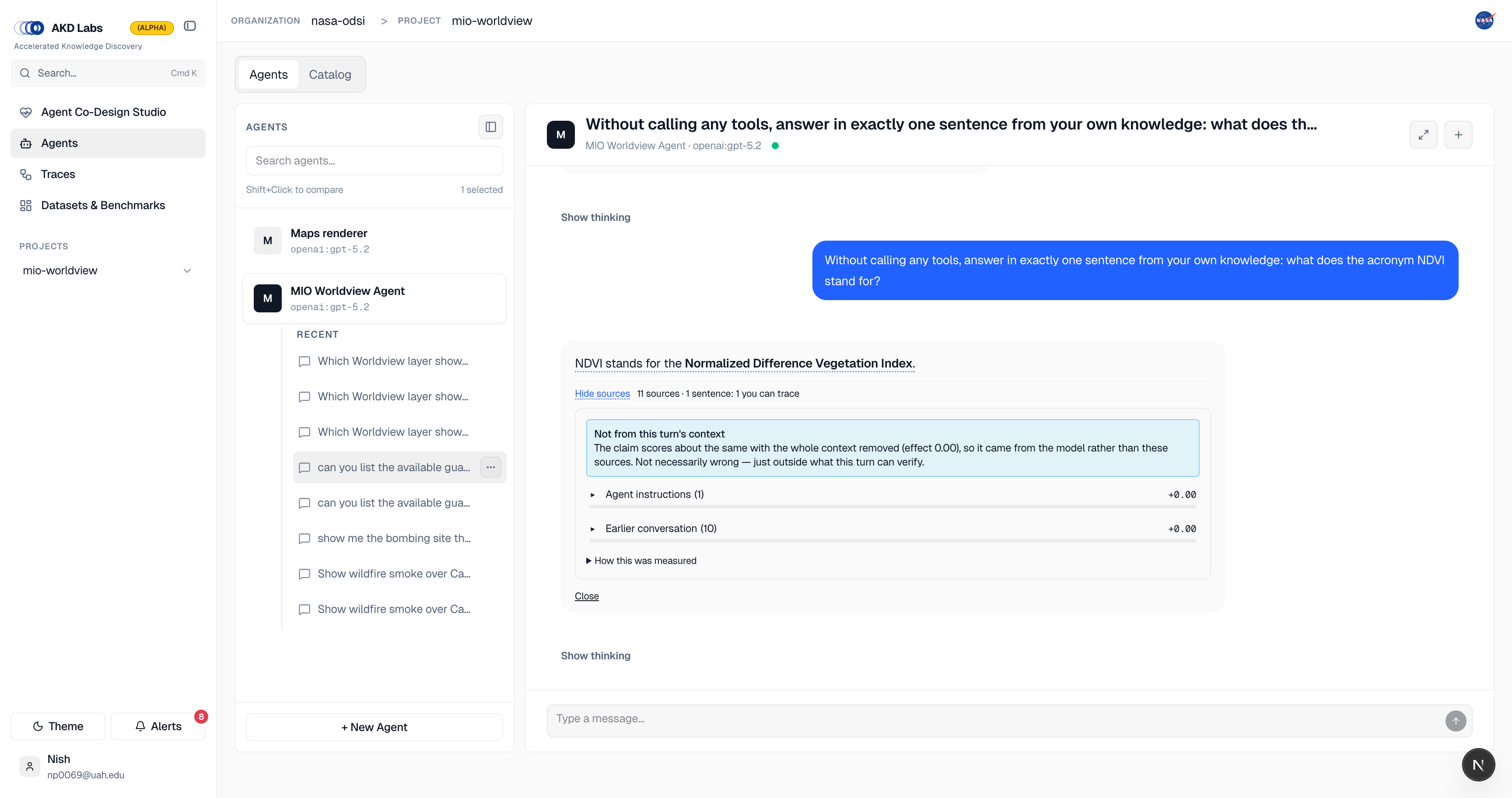
Task: Open last 'Show wildfire smoke over Ca...' chat
Action: pos(399,609)
